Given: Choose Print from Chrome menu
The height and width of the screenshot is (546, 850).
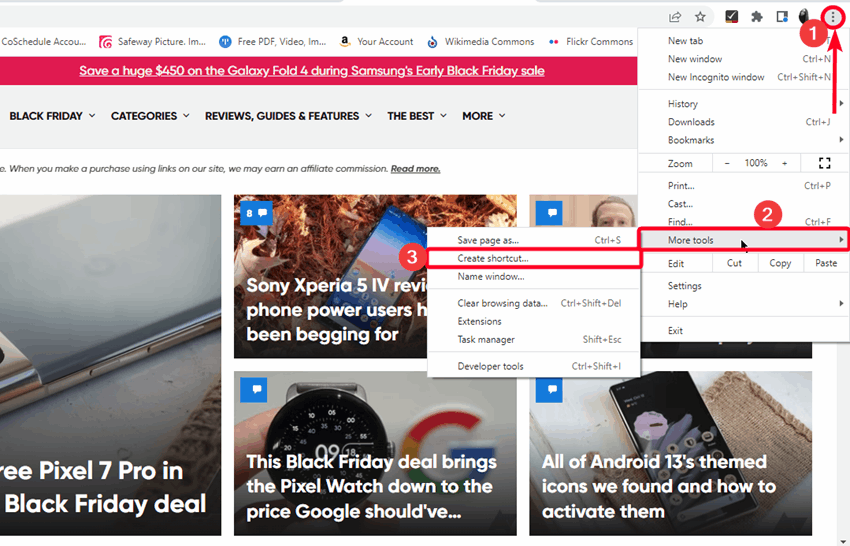Looking at the screenshot, I should tap(743, 185).
